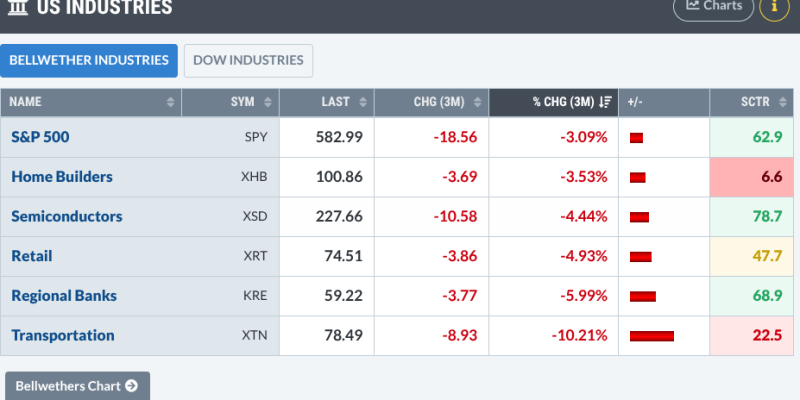Select the Bellwether Industries tab
Image resolution: width=800 pixels, height=400 pixels.
(89, 61)
